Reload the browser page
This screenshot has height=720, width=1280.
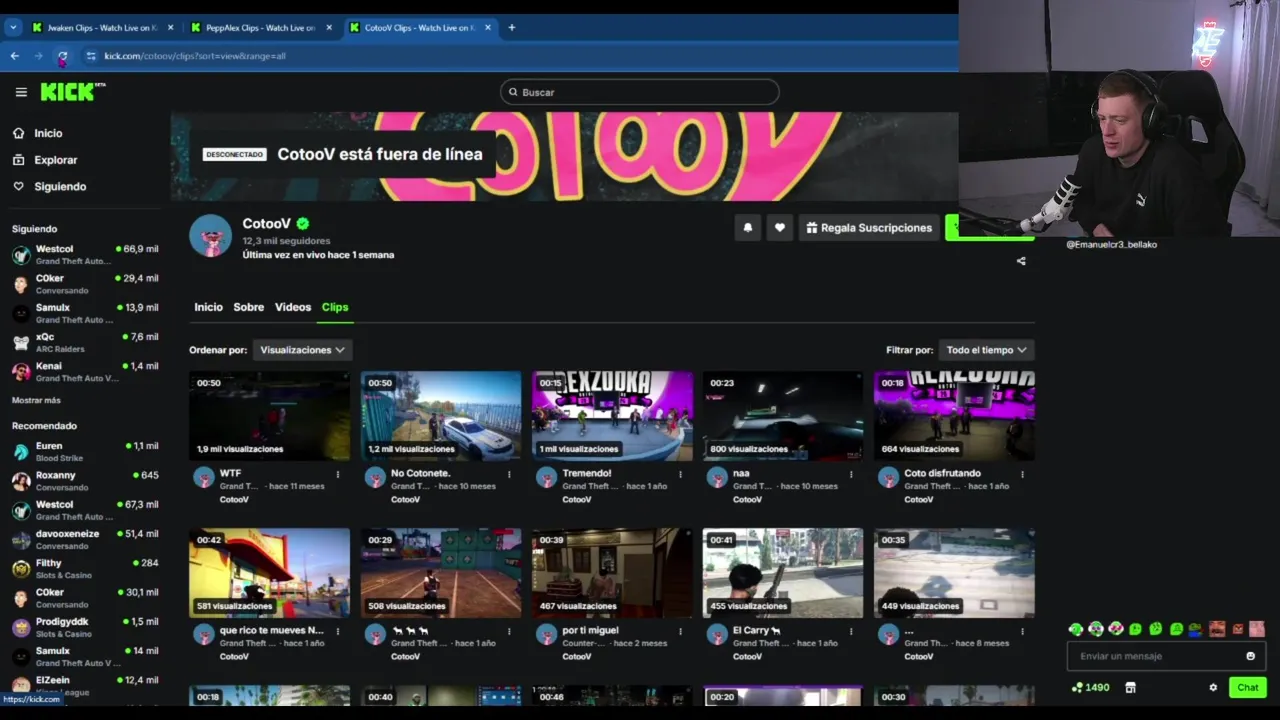tap(62, 56)
